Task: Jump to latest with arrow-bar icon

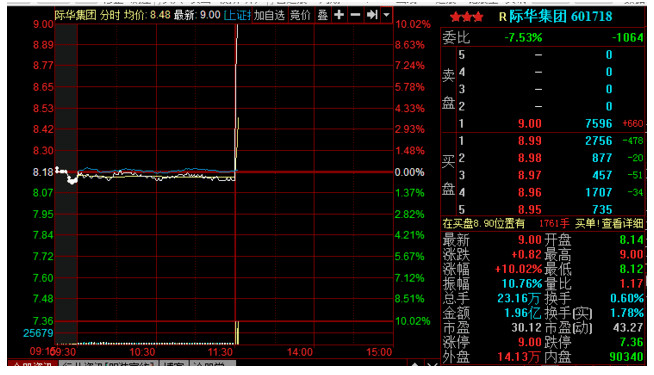Action: click(372, 15)
